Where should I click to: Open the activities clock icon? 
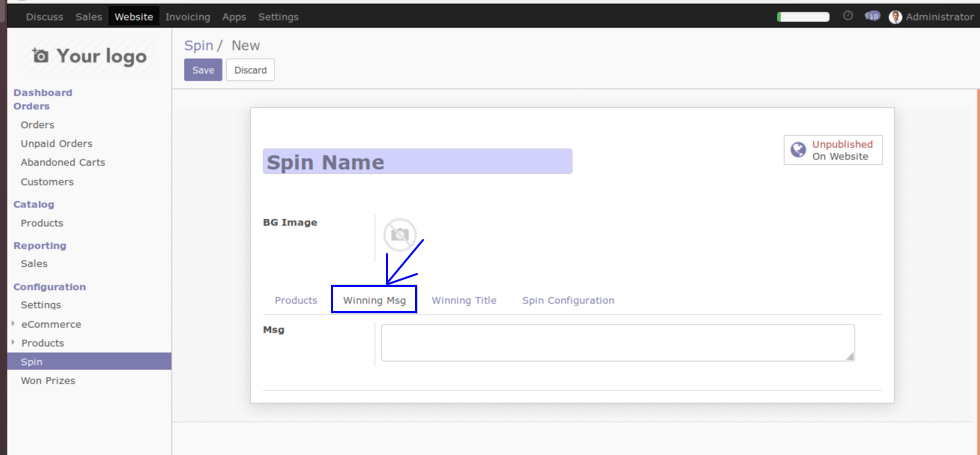click(x=848, y=16)
